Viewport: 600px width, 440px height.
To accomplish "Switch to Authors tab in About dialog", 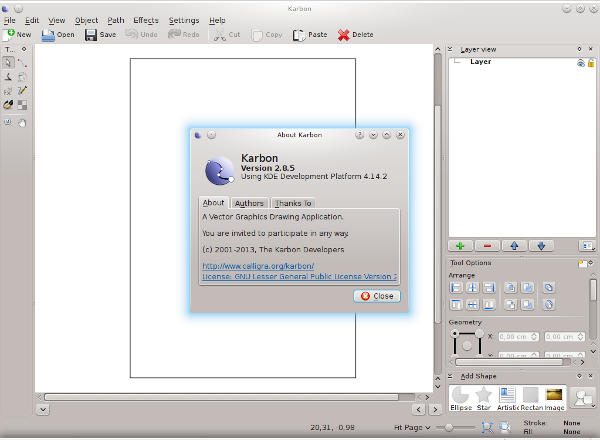I will (249, 203).
